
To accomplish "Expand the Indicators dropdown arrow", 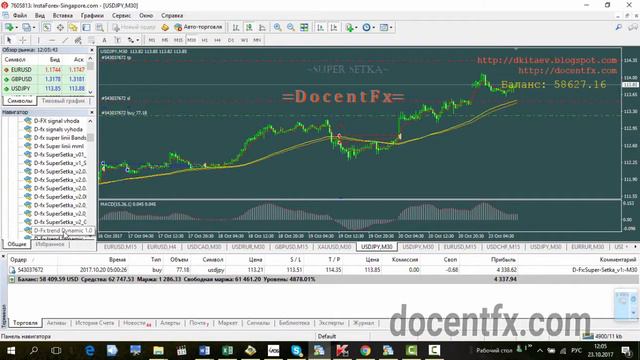I will tap(356, 27).
